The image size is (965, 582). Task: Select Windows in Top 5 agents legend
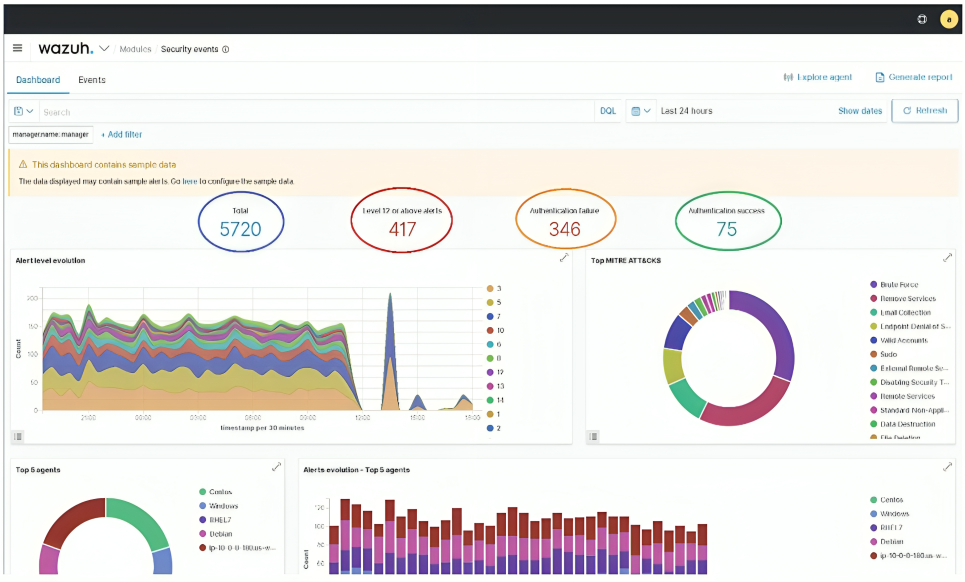click(x=218, y=506)
